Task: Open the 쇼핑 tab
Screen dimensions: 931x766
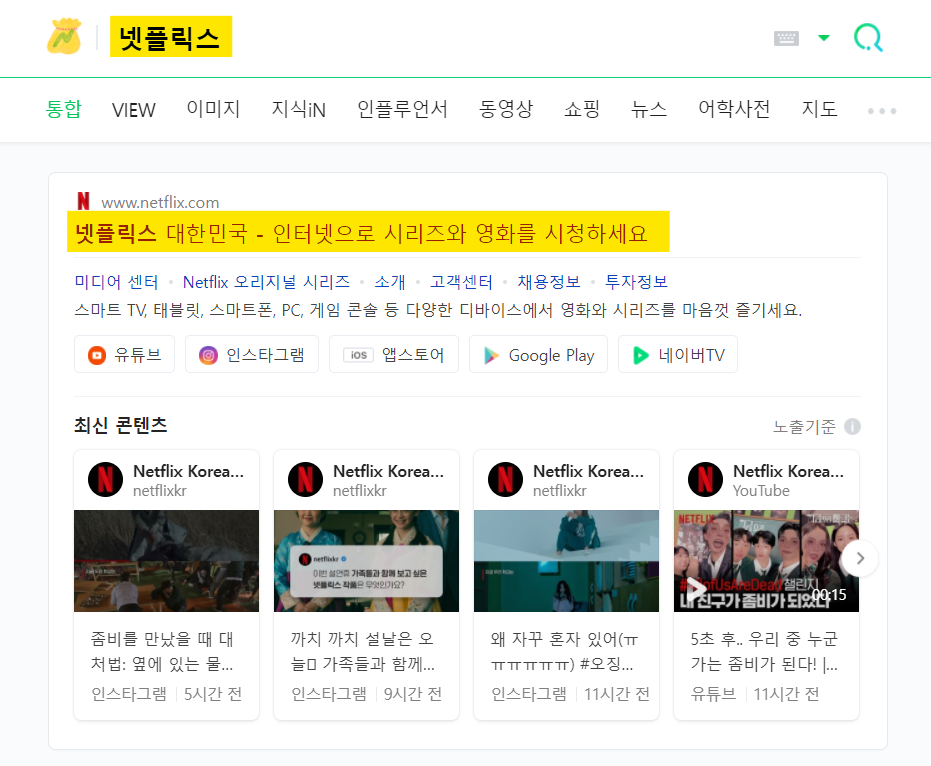Action: (582, 109)
